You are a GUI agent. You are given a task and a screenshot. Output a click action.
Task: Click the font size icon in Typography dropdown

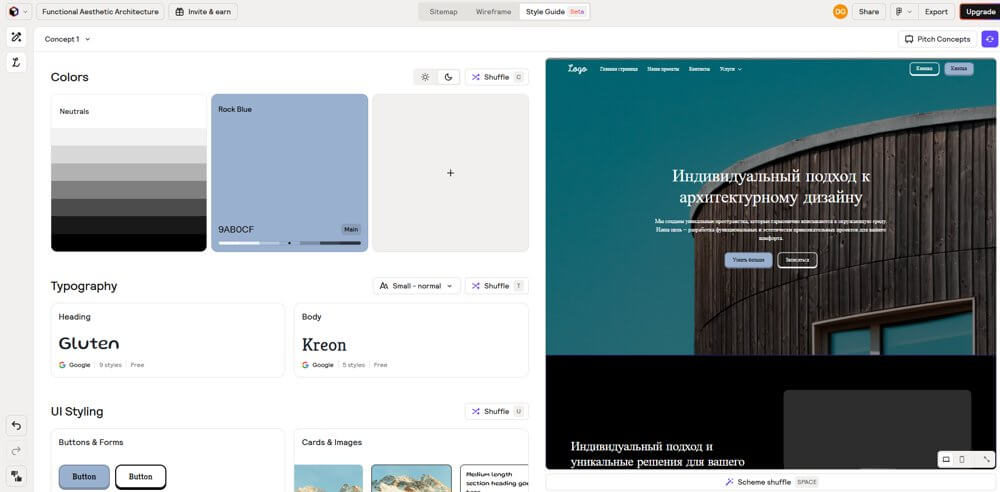pyautogui.click(x=384, y=286)
